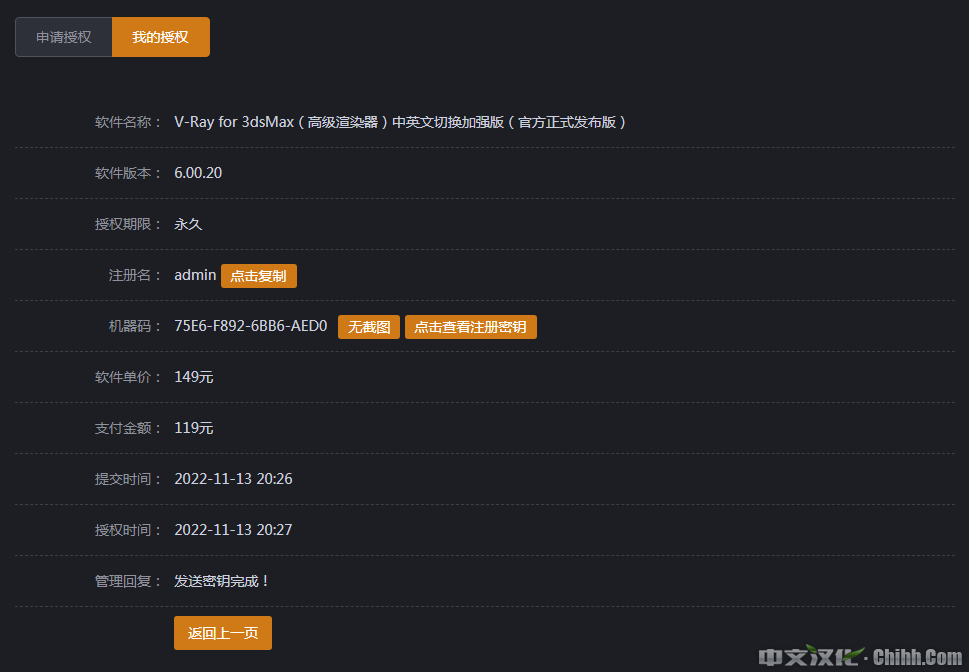Click the 149元 software unit price
This screenshot has height=672, width=969.
[193, 377]
